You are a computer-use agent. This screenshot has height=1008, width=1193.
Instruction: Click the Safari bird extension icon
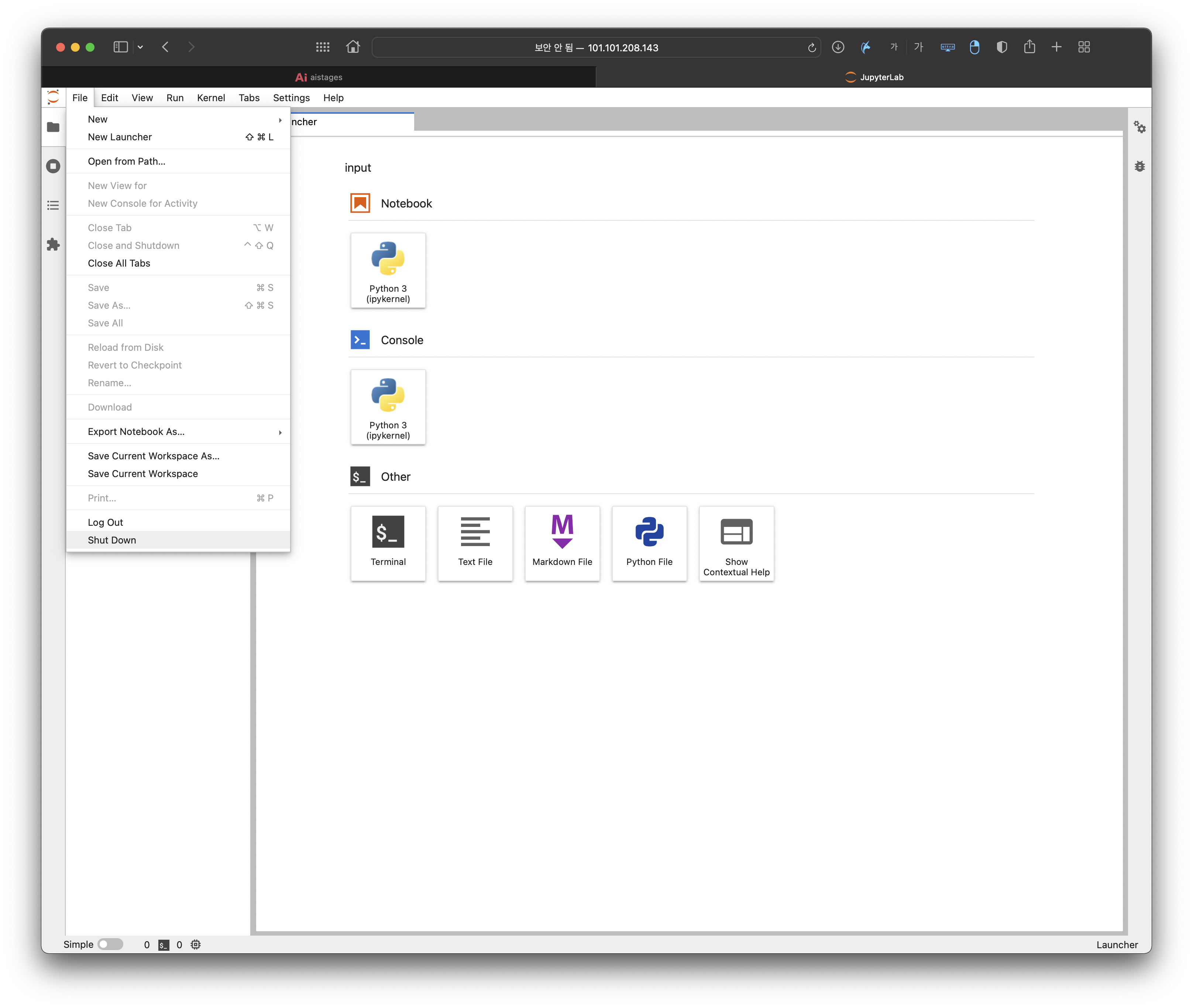[x=866, y=47]
